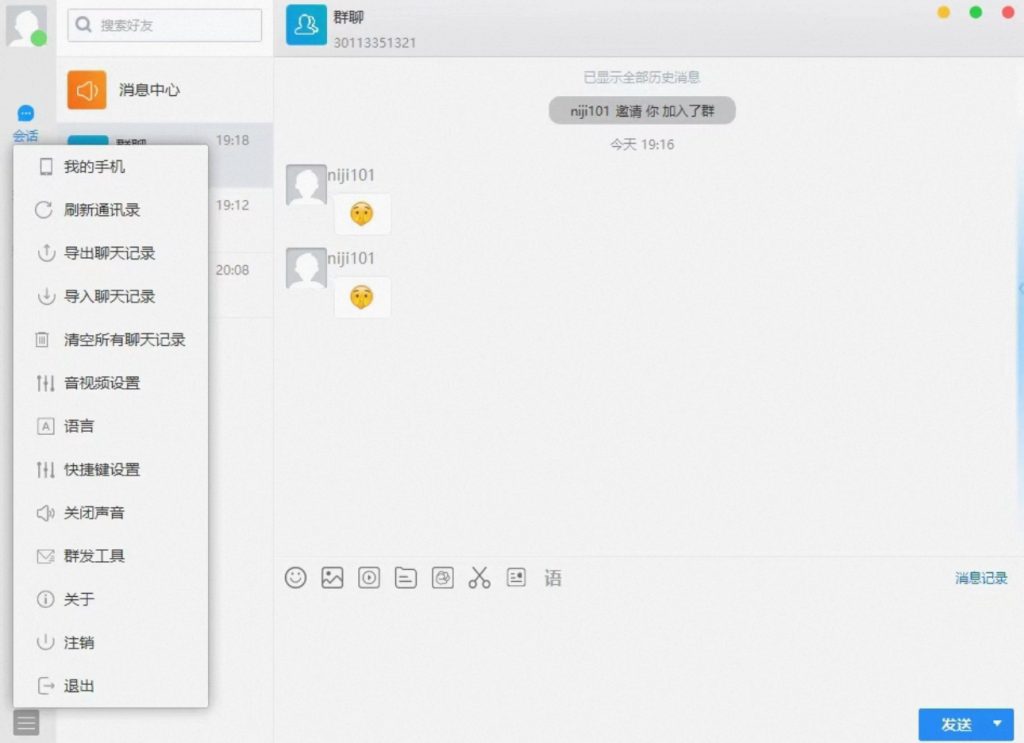
Task: Click the send file icon
Action: point(405,578)
